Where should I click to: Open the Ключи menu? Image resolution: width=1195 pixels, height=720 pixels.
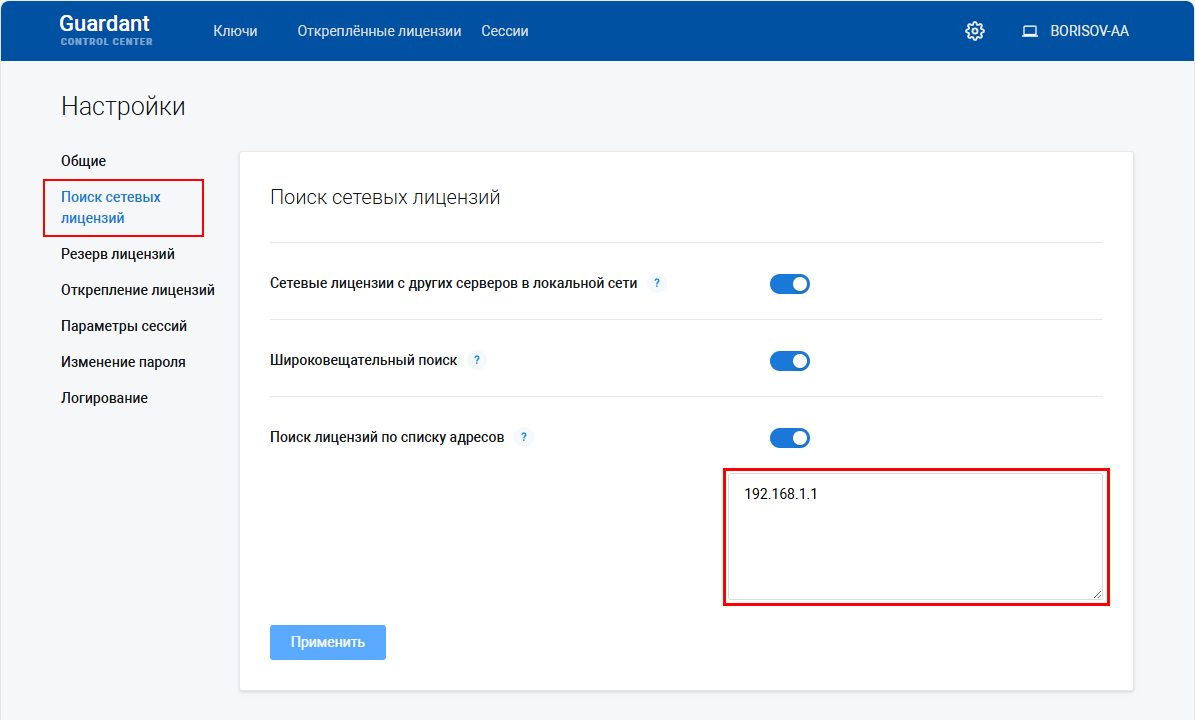(x=234, y=30)
